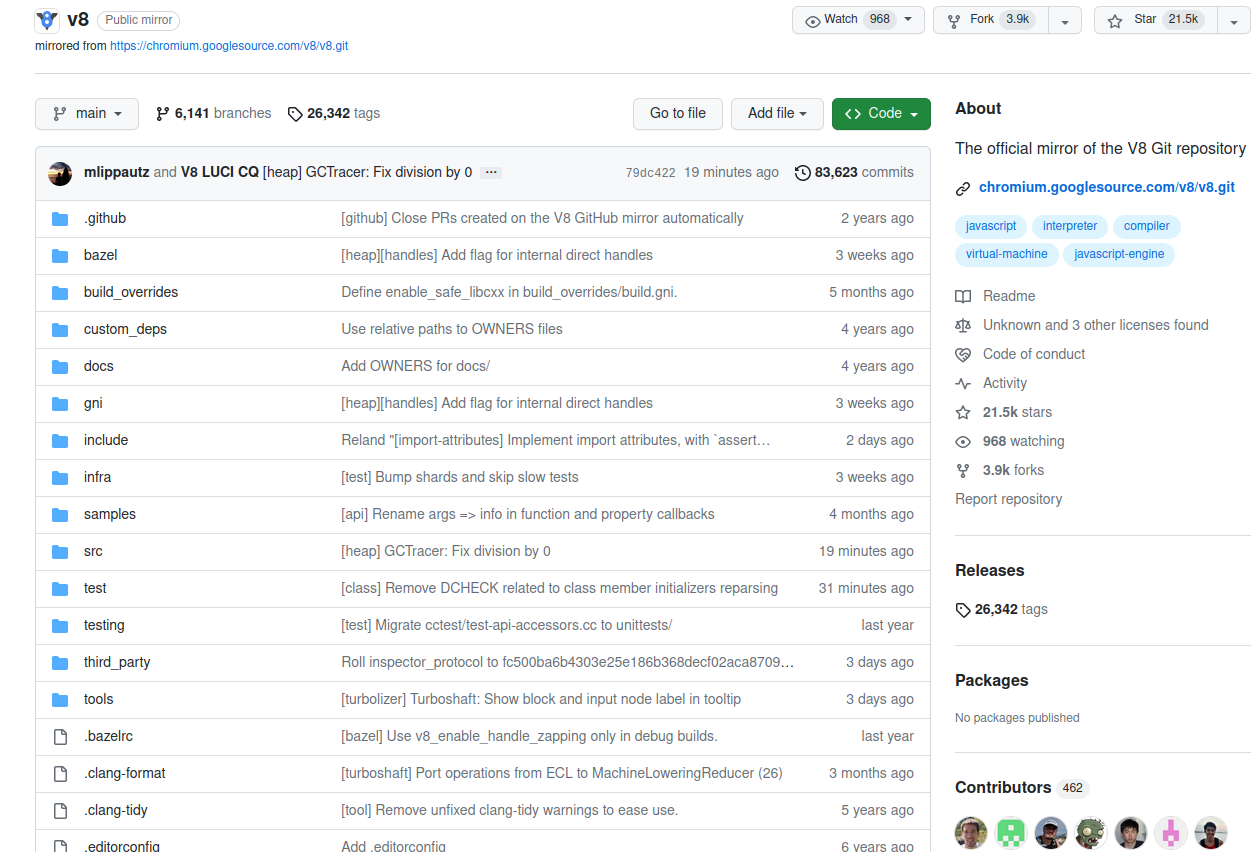Open the Add file dropdown

(x=777, y=114)
